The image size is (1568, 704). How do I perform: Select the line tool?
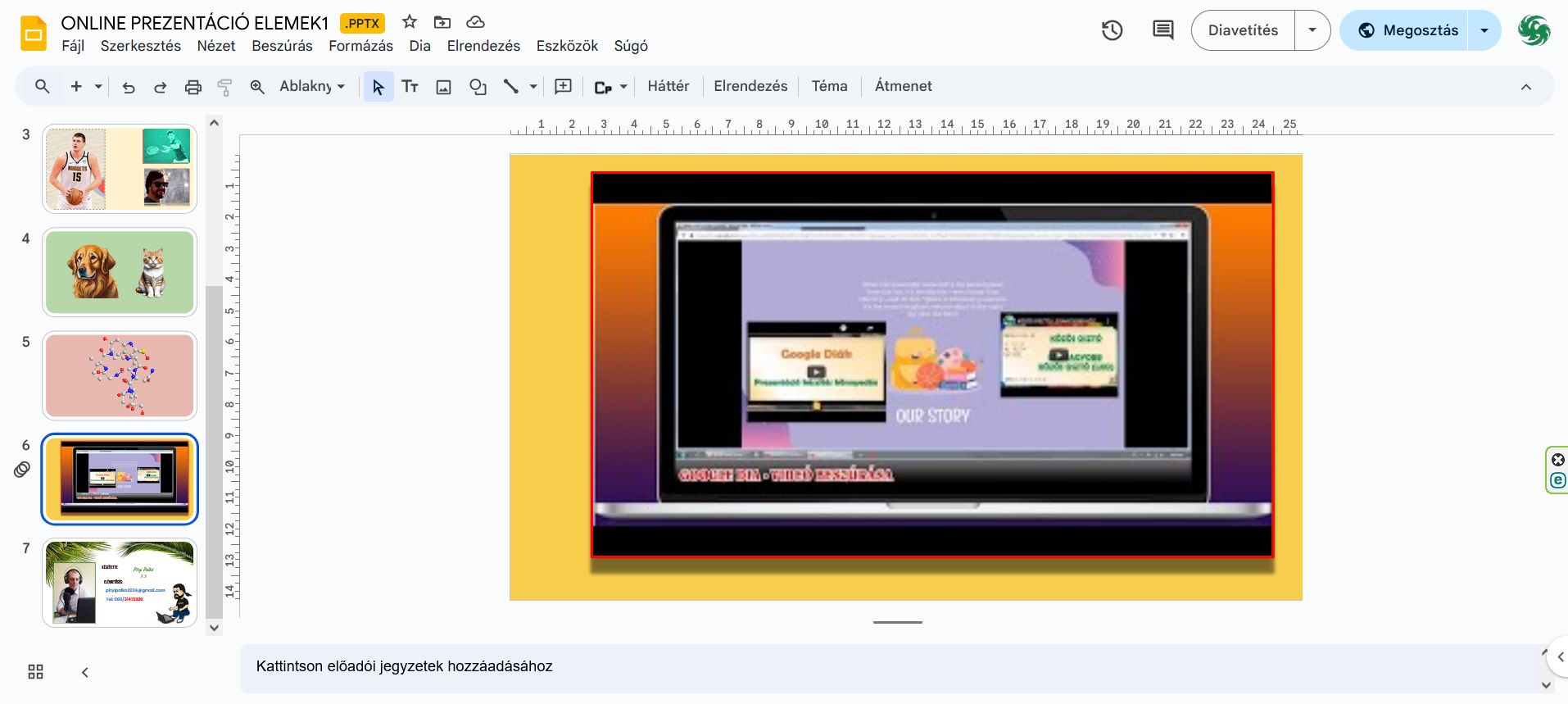[510, 87]
